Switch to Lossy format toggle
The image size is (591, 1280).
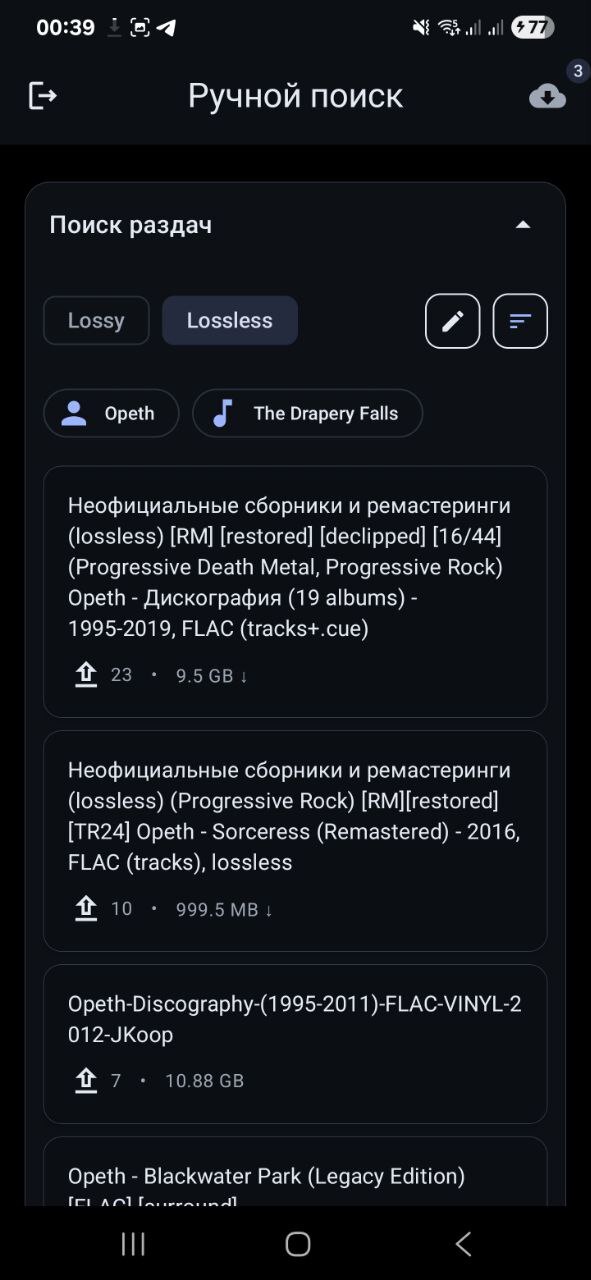(x=96, y=321)
